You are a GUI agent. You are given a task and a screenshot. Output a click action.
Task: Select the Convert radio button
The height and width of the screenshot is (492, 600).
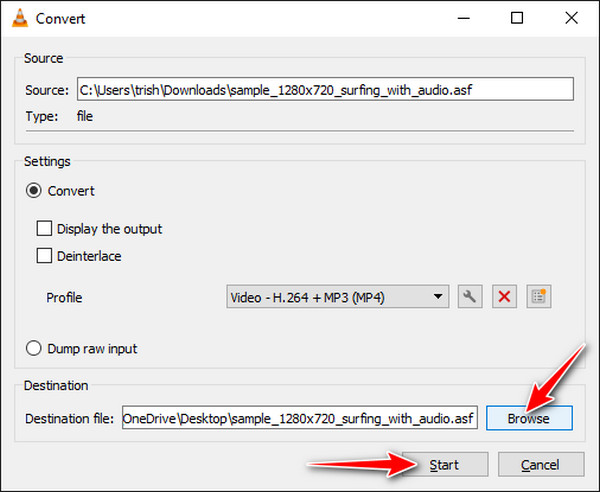click(x=34, y=191)
